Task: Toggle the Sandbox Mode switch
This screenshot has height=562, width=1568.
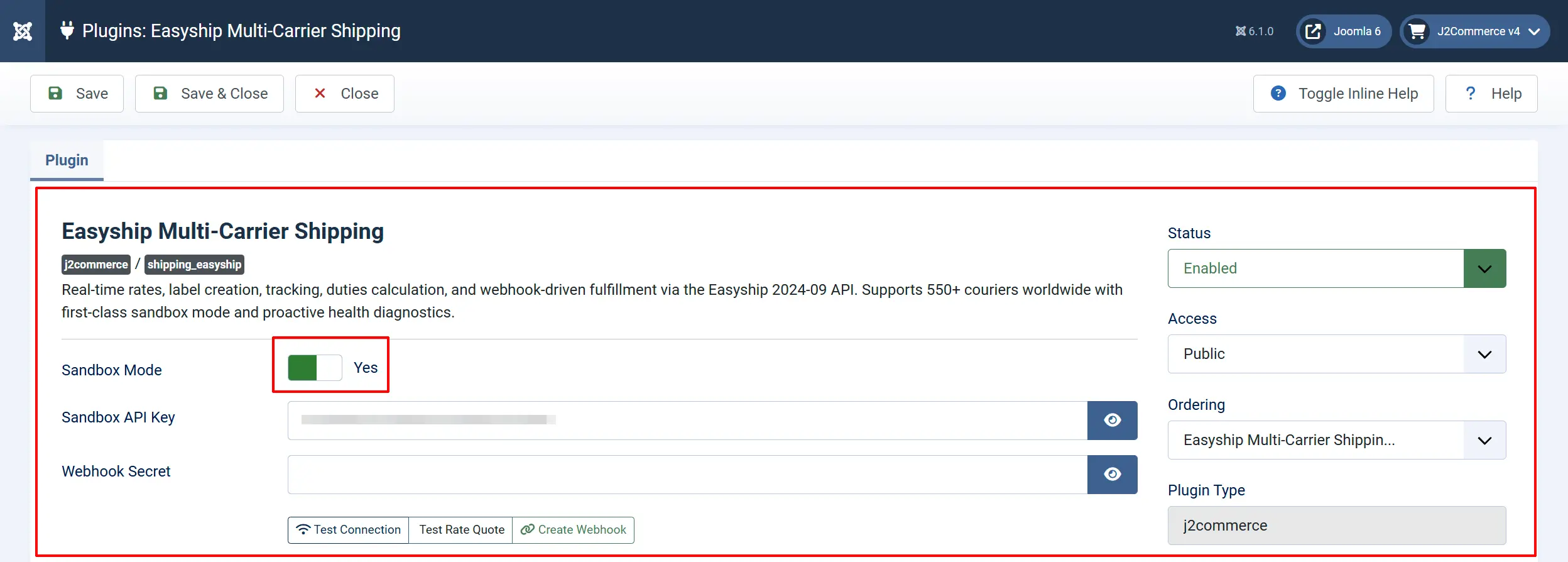Action: click(x=315, y=368)
